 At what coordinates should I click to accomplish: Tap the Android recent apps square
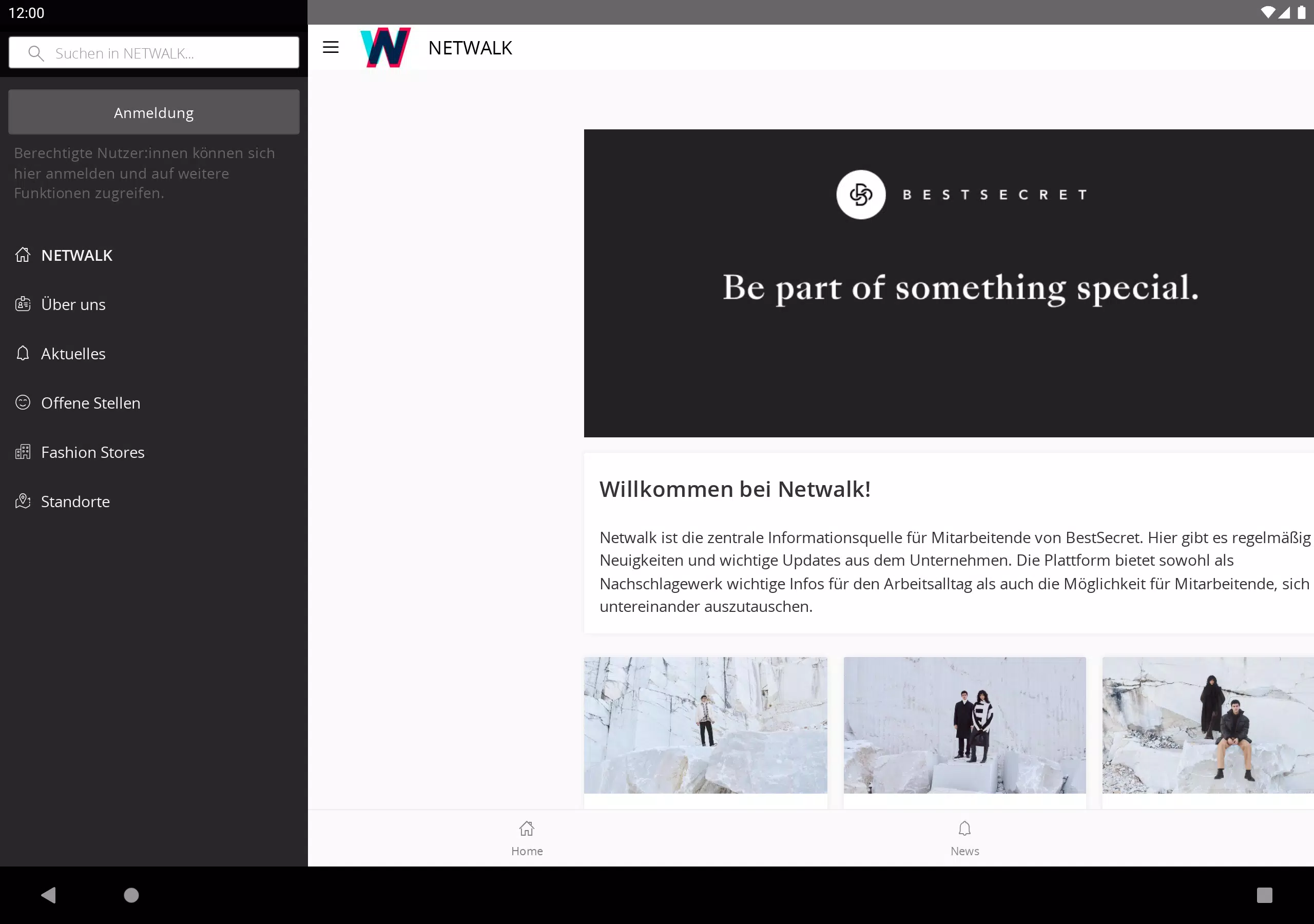(x=1264, y=895)
